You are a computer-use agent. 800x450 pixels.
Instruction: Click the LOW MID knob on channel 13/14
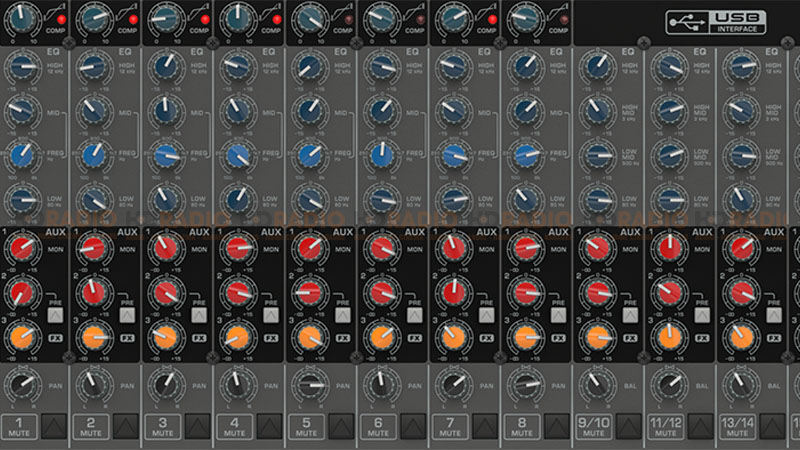[x=741, y=156]
